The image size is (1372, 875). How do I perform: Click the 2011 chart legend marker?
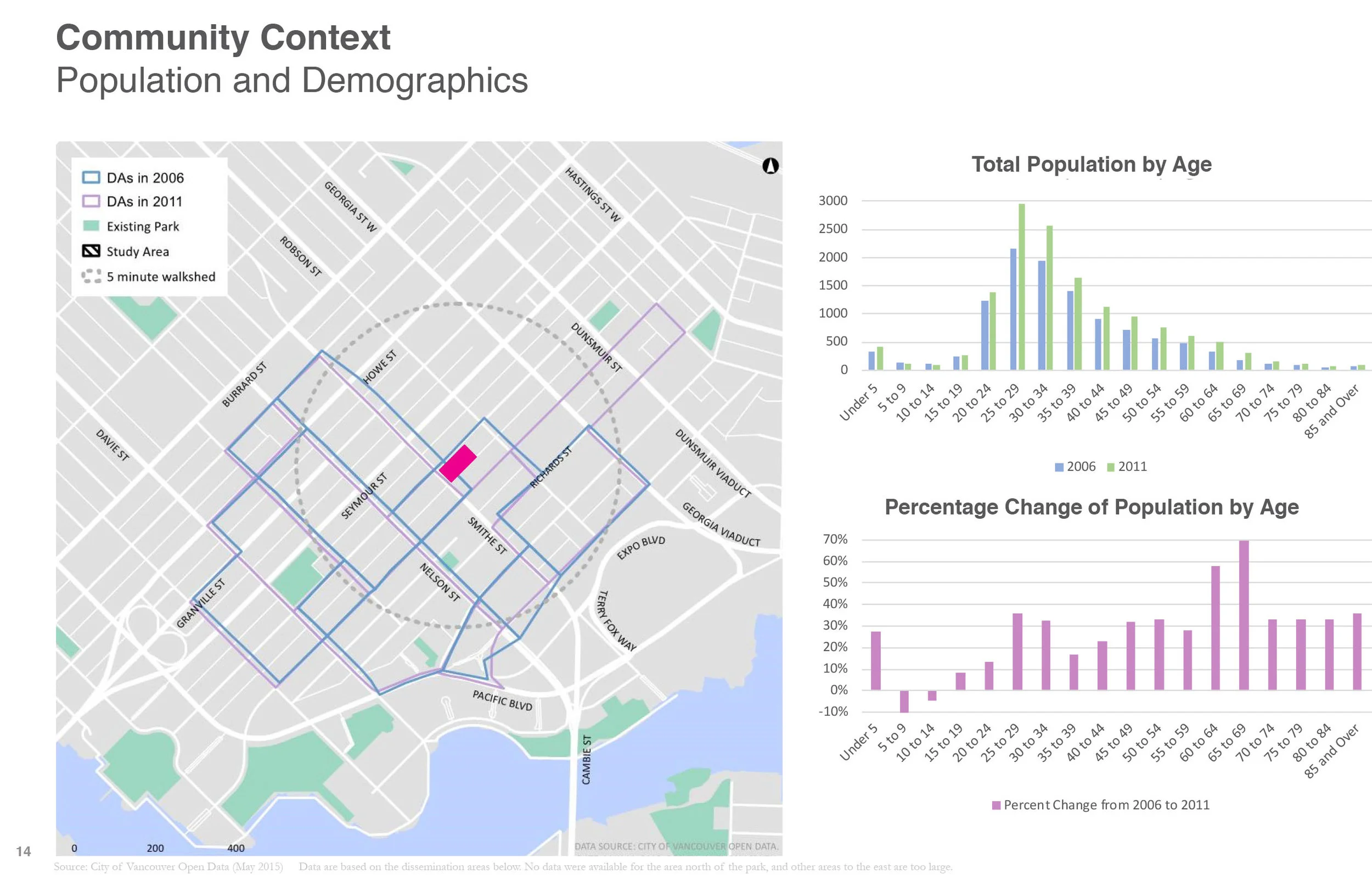tap(1110, 467)
